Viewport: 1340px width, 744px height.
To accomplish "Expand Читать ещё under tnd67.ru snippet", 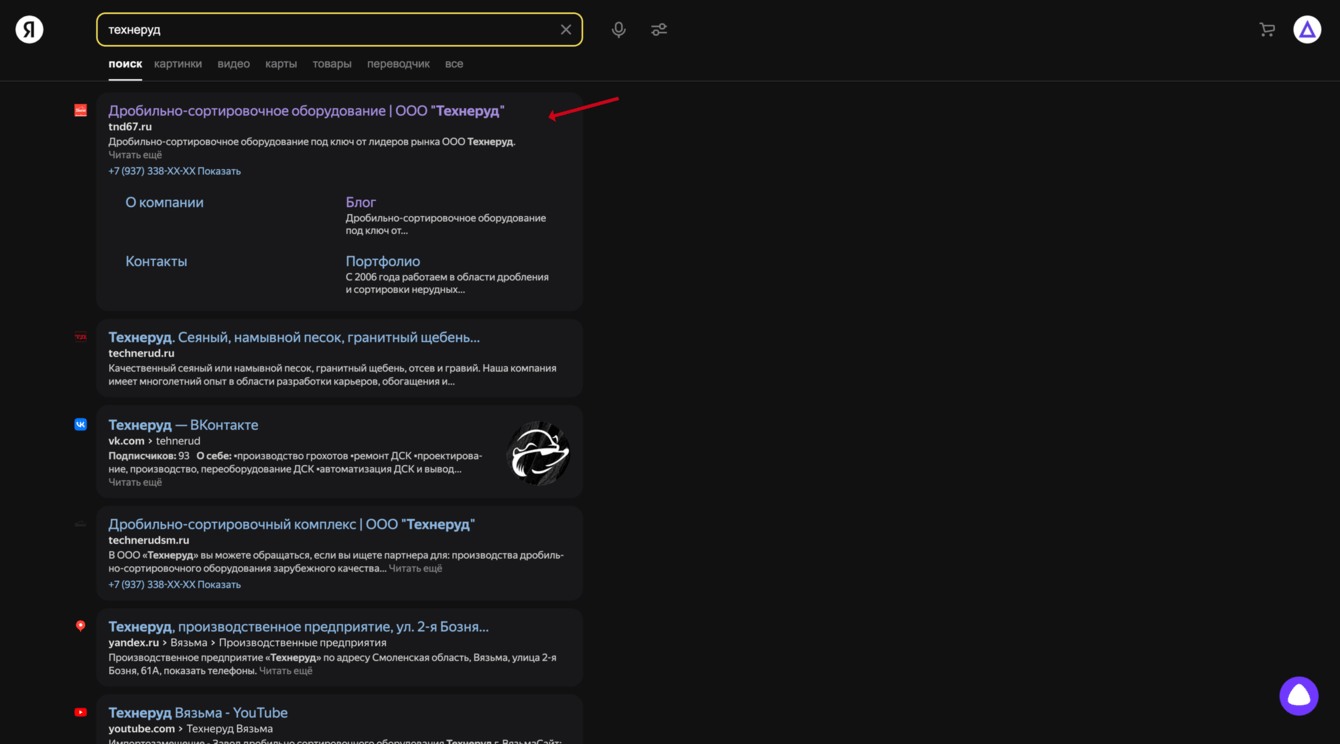I will (135, 155).
